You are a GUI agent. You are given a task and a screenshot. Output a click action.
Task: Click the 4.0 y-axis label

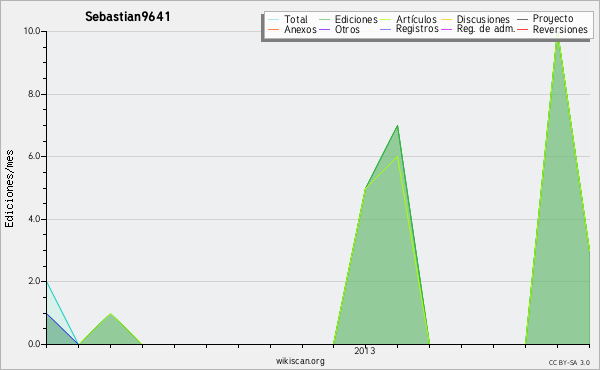pyautogui.click(x=34, y=219)
